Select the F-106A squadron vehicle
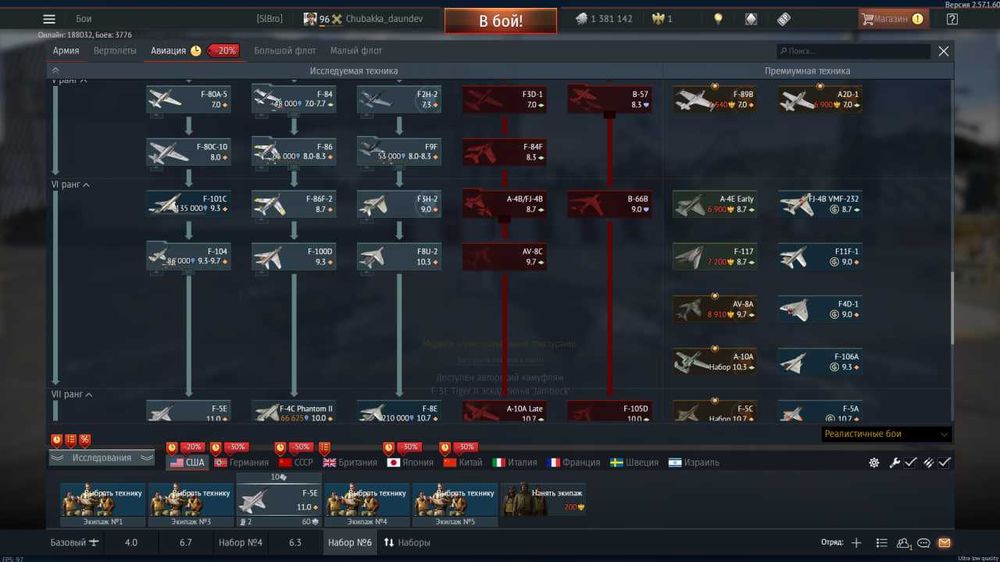Image resolution: width=1000 pixels, height=562 pixels. pyautogui.click(x=820, y=362)
